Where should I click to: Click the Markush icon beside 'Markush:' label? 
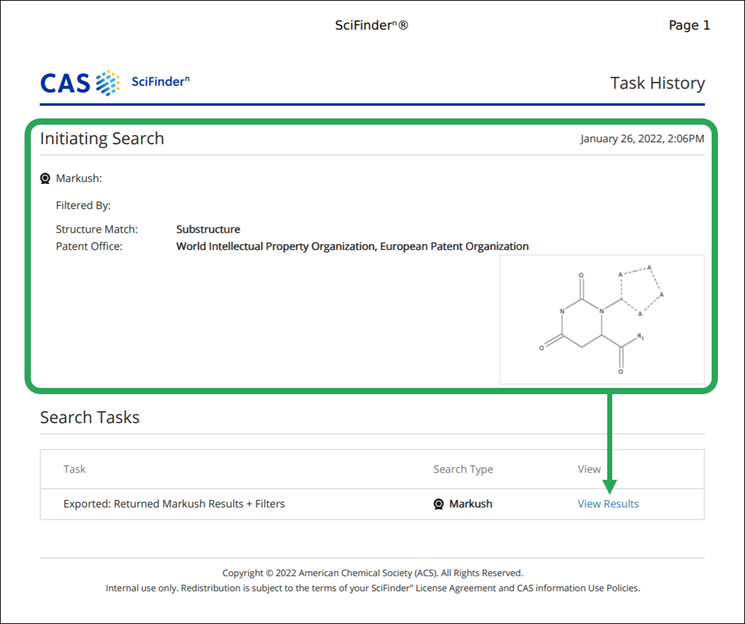click(45, 179)
